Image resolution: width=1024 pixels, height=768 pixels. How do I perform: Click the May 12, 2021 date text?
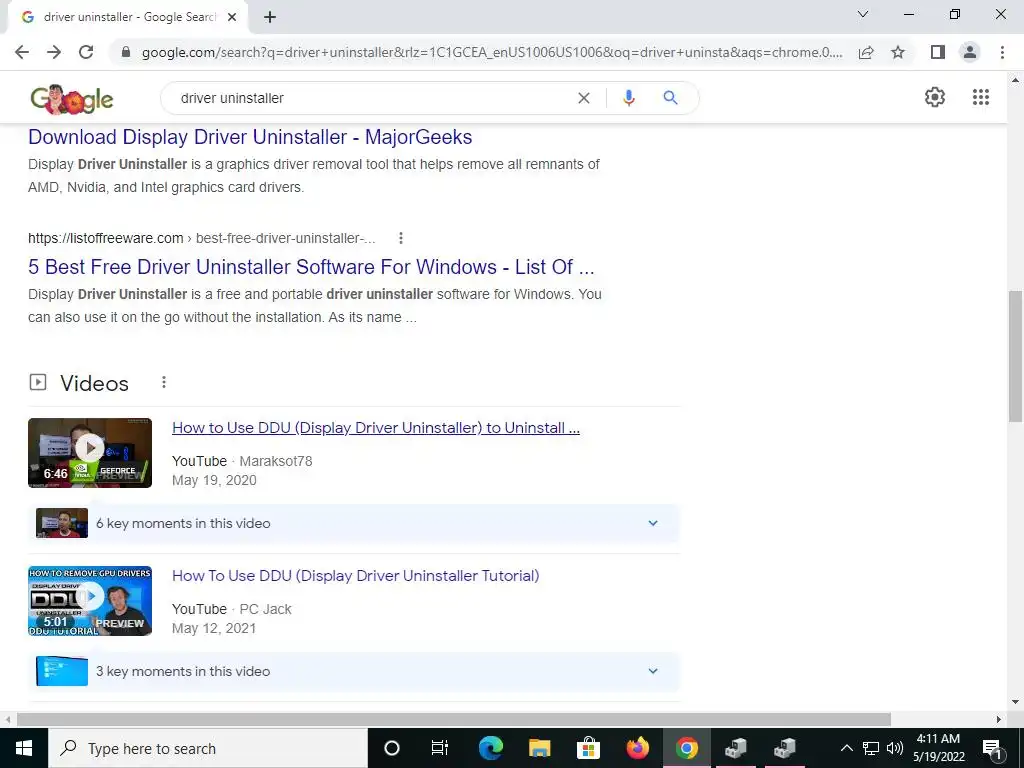pos(214,628)
